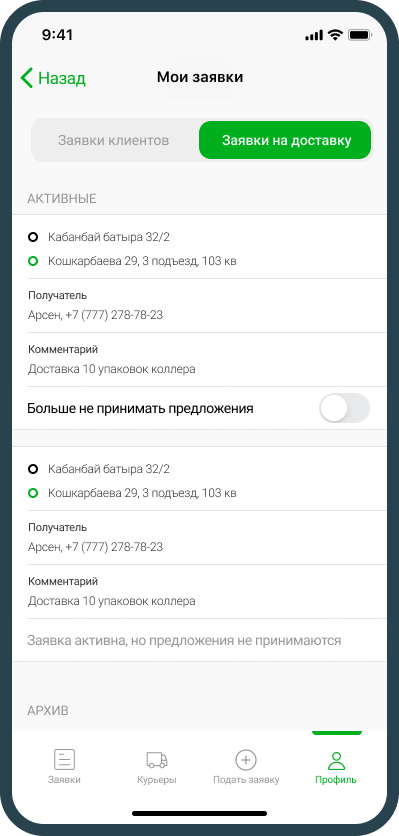Screen dimensions: 399x836
Task: Tap black origin circle in first request
Action: [33, 237]
